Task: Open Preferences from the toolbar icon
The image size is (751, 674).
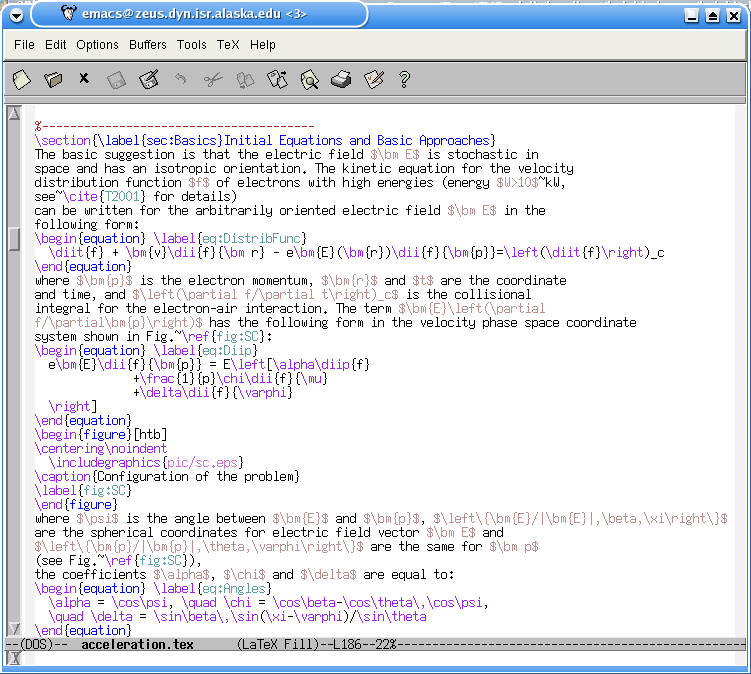Action: pyautogui.click(x=373, y=78)
